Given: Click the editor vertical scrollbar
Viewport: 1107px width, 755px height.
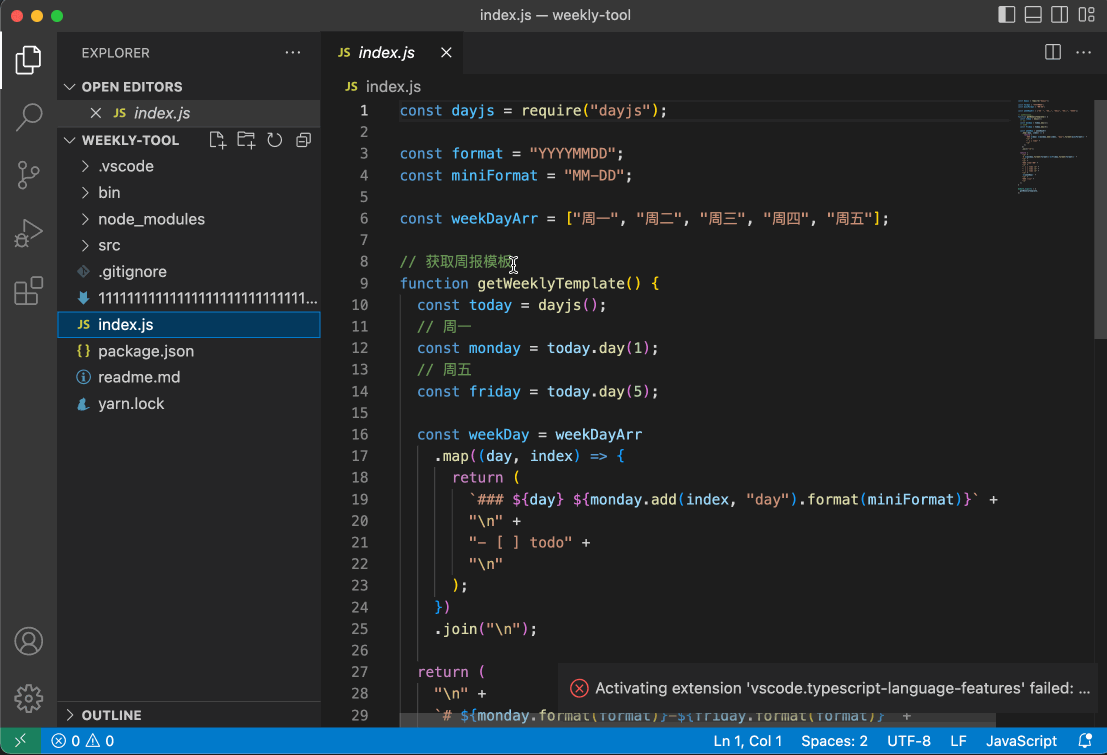Looking at the screenshot, I should point(1100,219).
